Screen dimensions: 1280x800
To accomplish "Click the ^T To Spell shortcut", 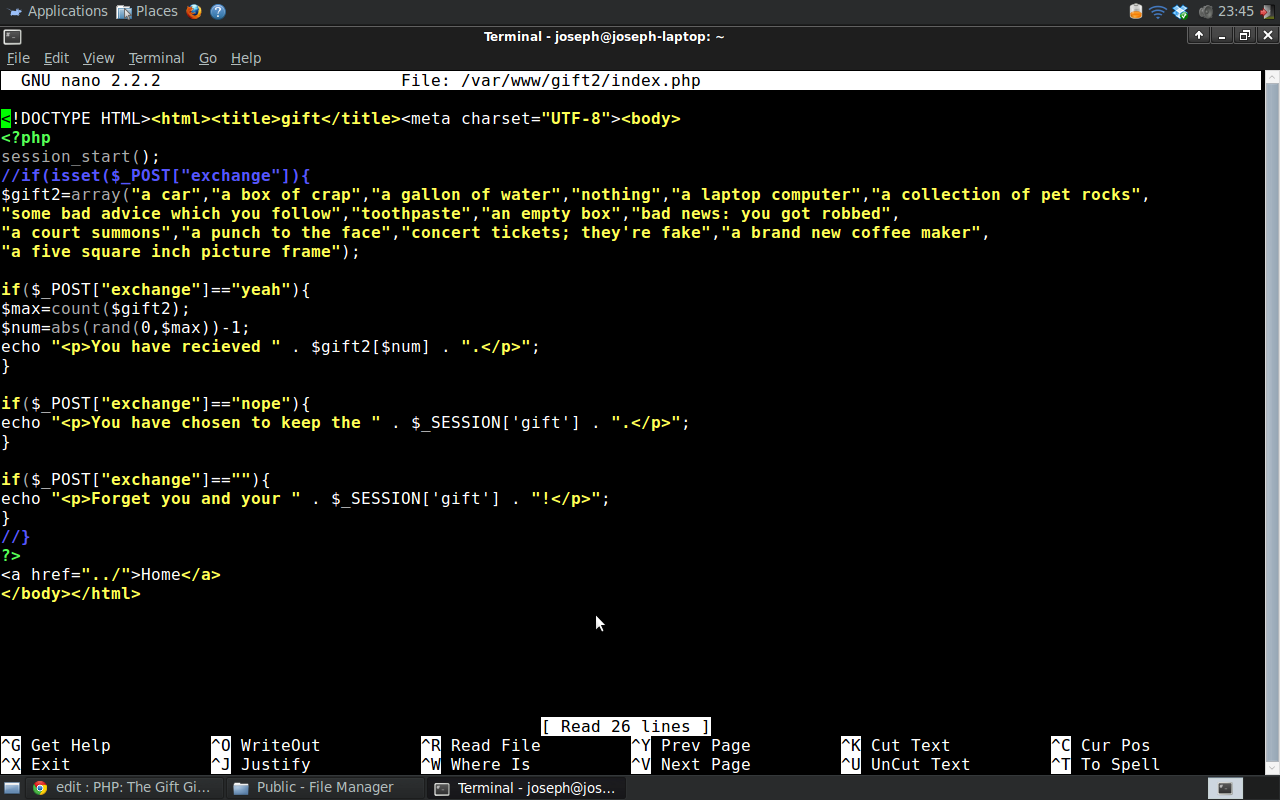I will [1106, 765].
